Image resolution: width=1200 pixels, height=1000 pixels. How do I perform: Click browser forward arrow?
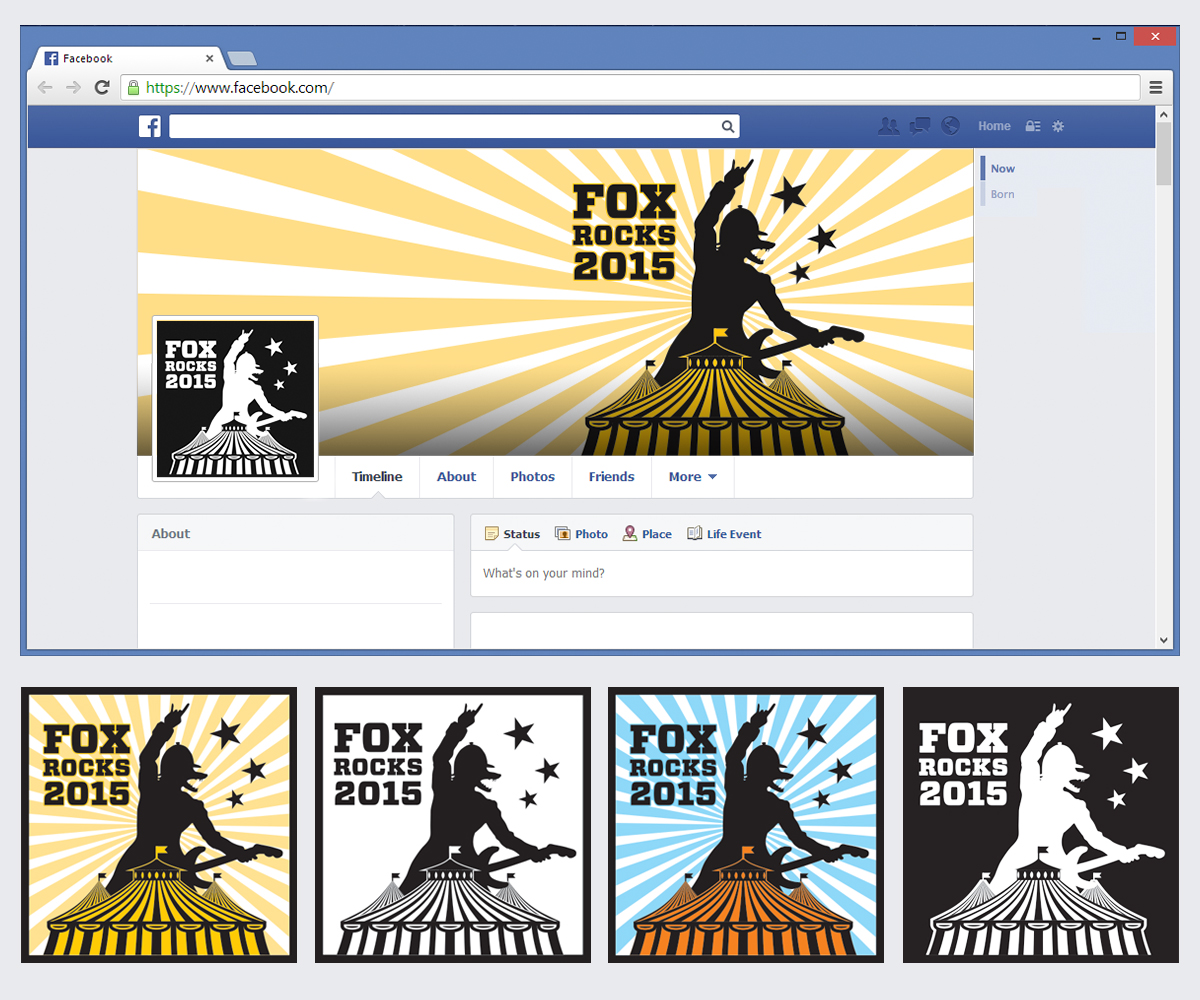click(73, 88)
